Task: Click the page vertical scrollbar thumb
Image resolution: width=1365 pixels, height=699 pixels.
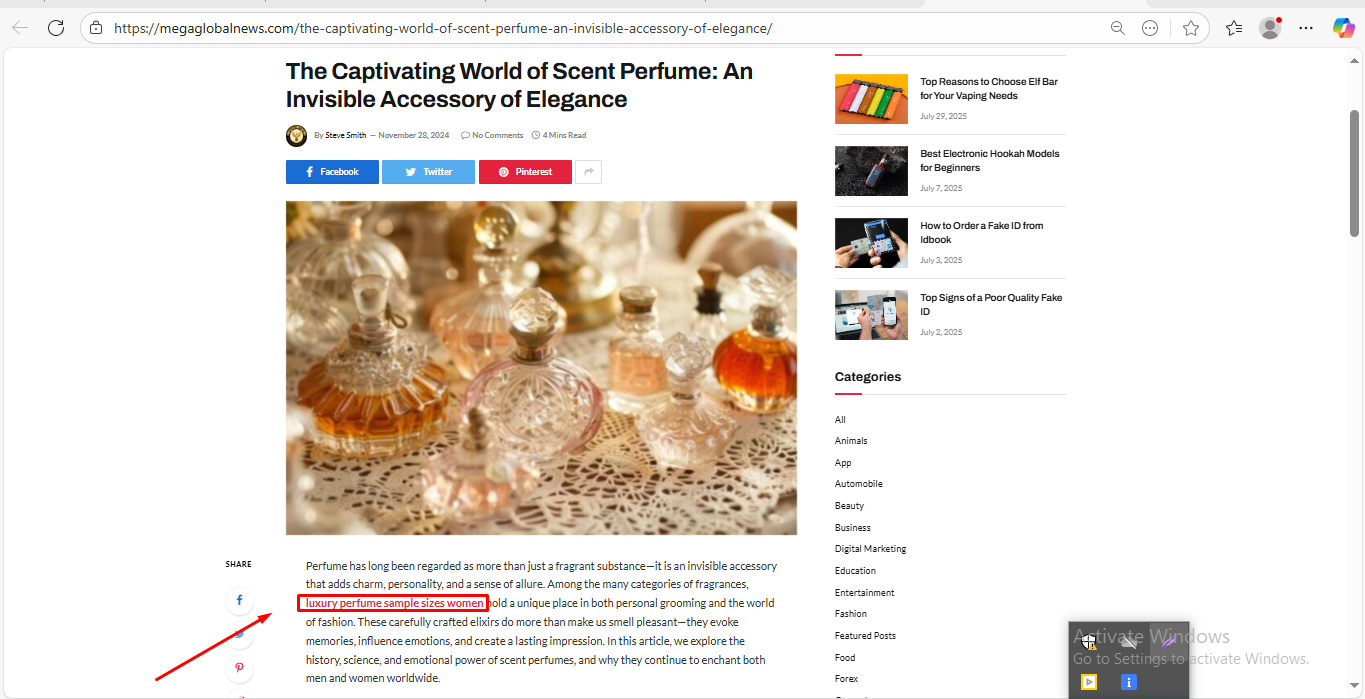Action: click(x=1355, y=172)
